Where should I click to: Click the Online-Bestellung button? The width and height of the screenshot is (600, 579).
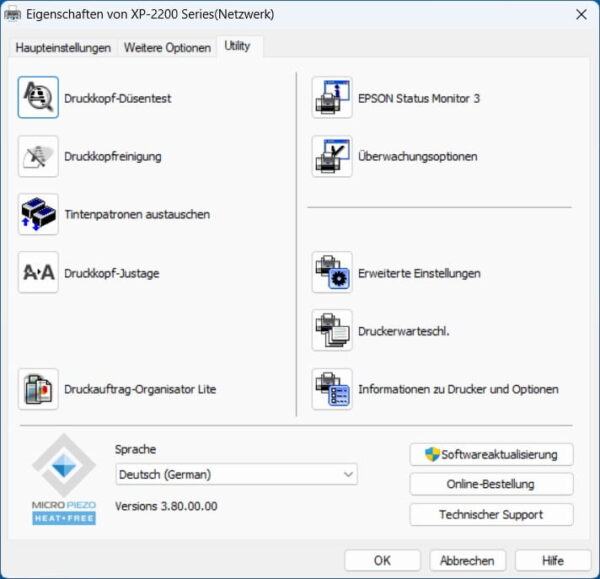491,484
